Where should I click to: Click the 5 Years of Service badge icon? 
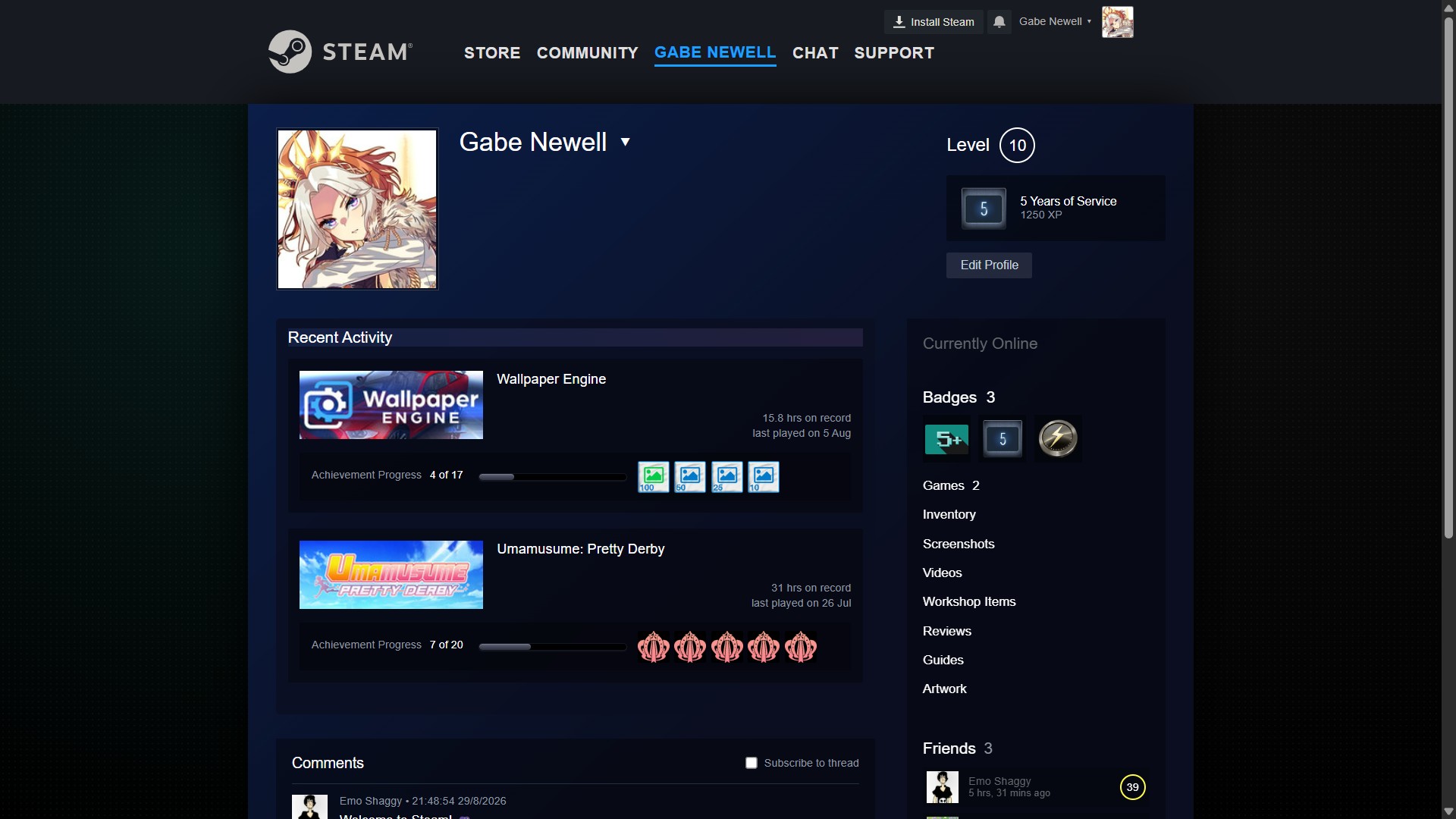click(x=984, y=209)
